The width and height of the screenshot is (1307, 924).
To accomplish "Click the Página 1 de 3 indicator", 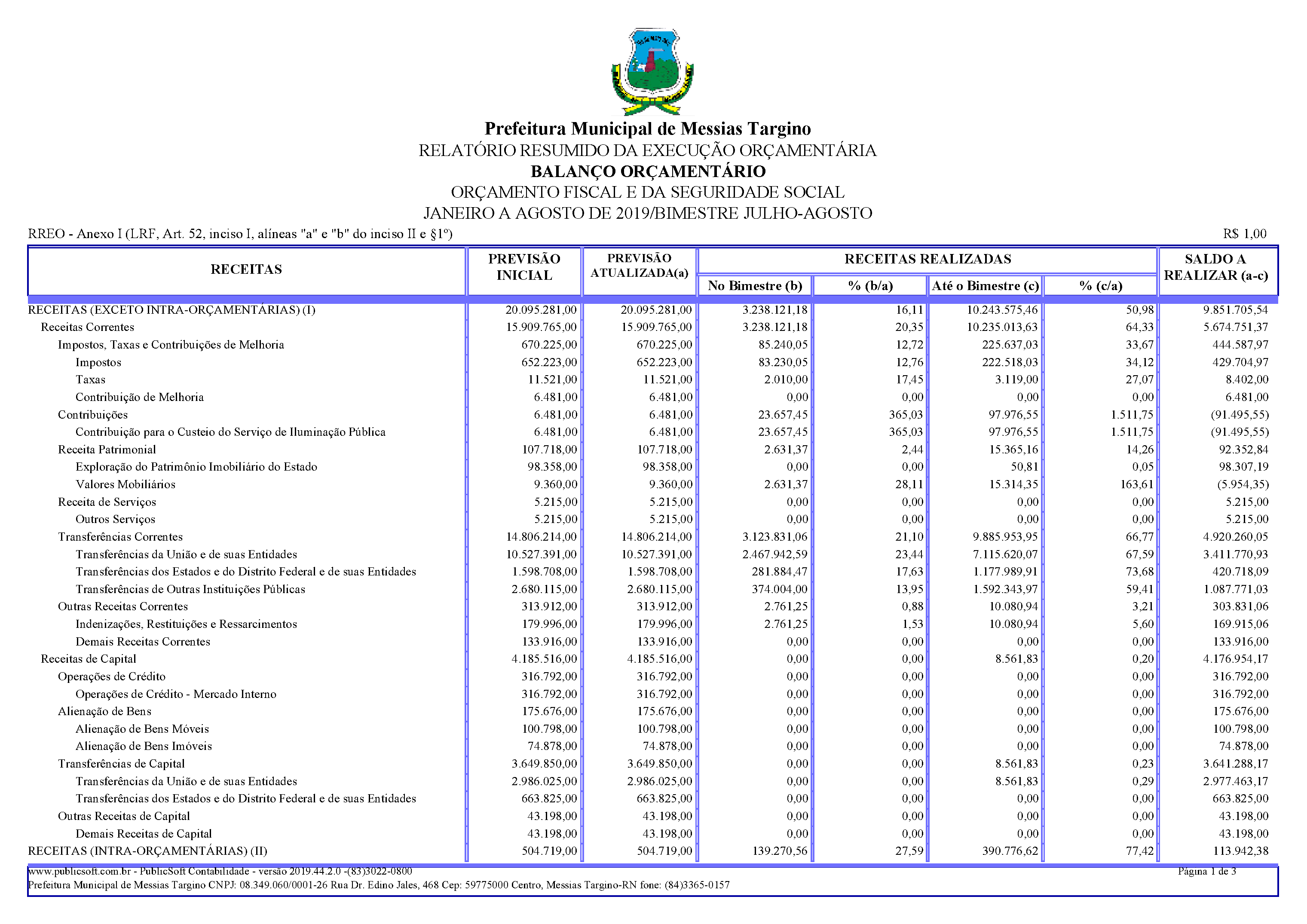I will point(1206,871).
